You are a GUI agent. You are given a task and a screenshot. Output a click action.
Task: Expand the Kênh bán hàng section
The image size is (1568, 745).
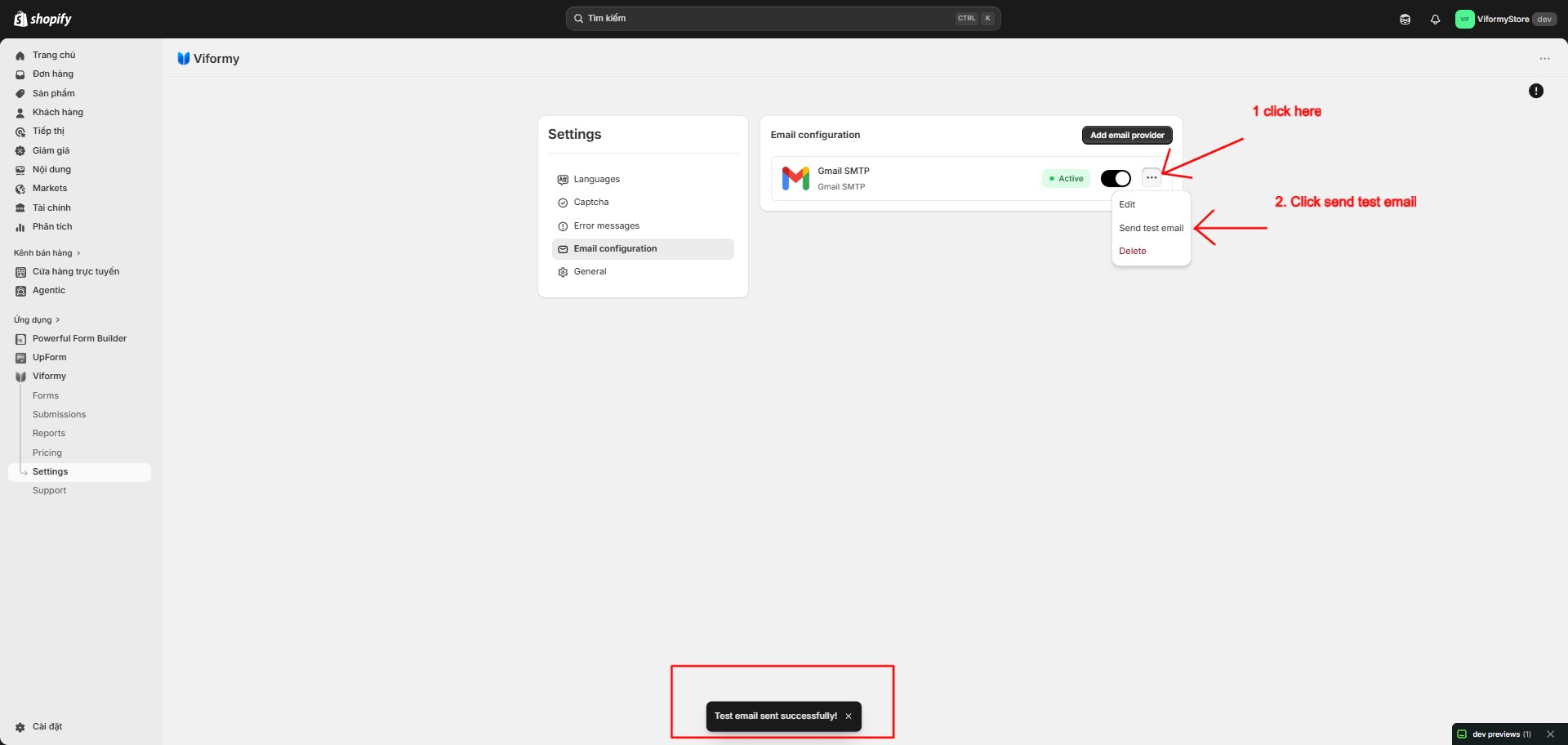(x=47, y=253)
